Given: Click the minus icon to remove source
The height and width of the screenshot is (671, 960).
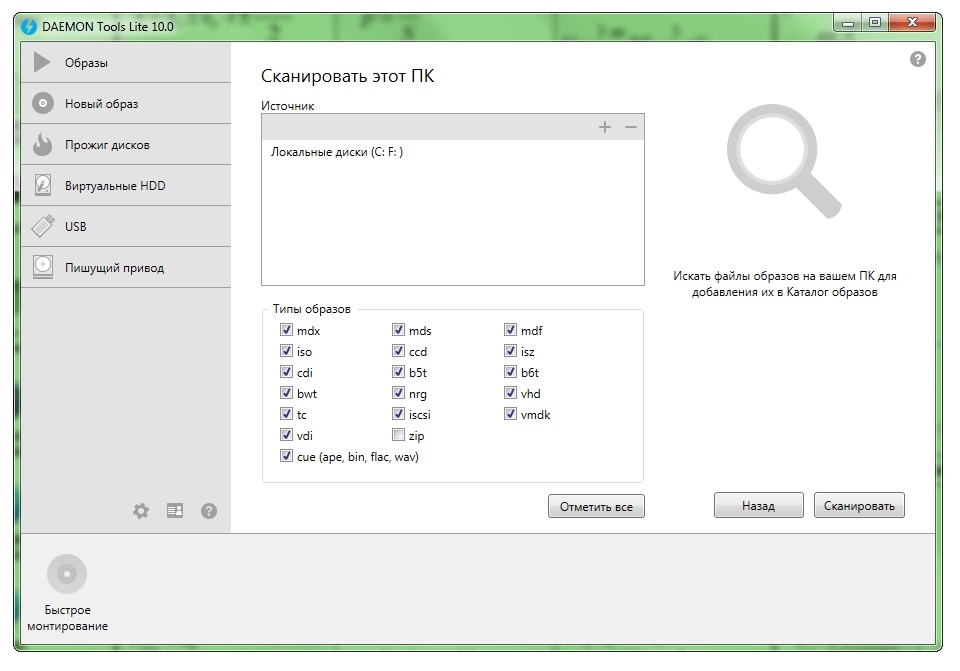Looking at the screenshot, I should (x=630, y=127).
